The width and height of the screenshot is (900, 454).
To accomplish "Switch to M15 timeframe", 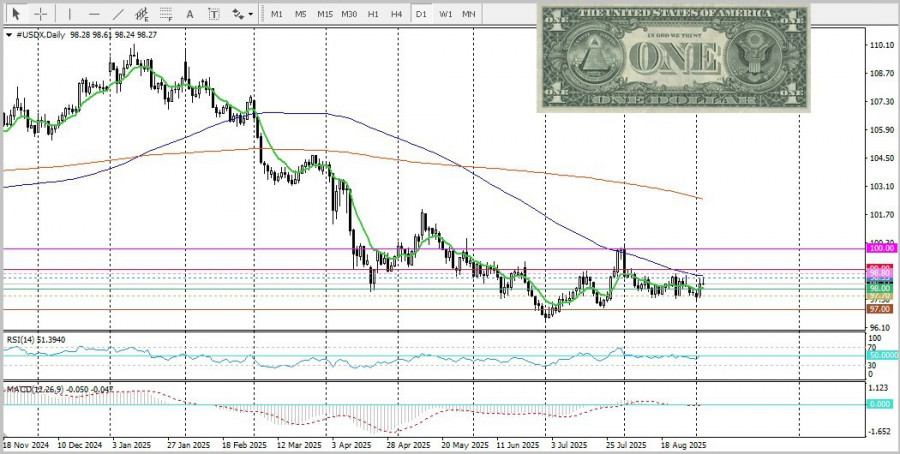I will click(x=325, y=13).
